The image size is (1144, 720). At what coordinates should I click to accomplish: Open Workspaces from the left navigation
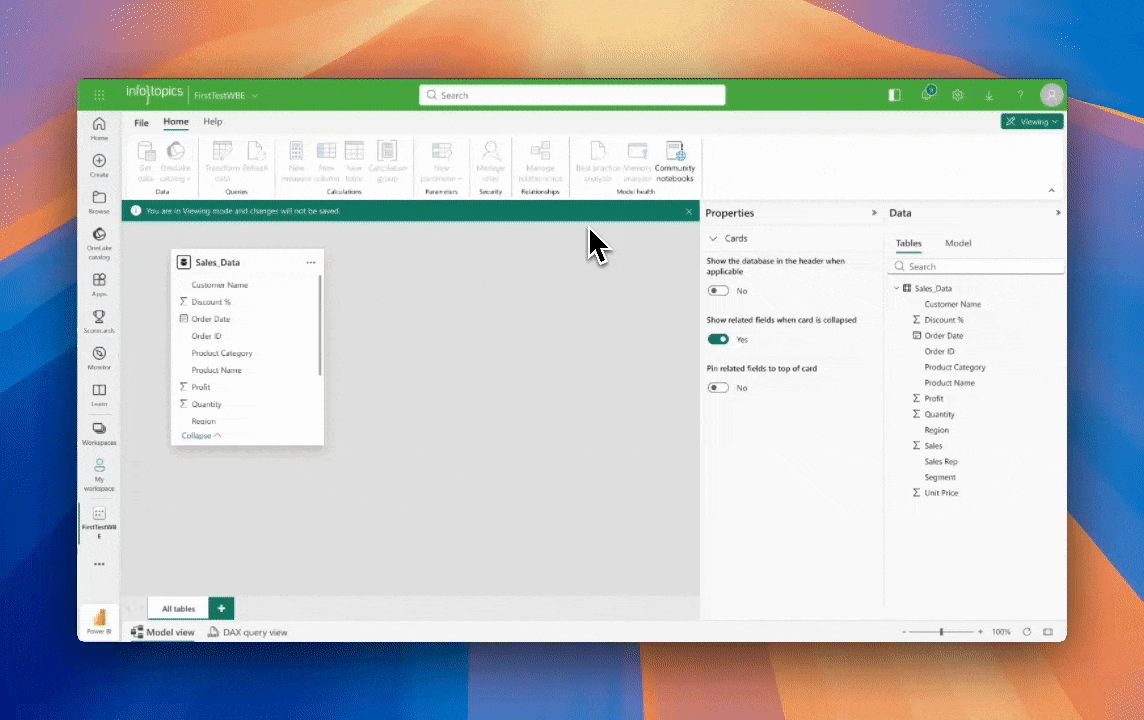click(99, 432)
